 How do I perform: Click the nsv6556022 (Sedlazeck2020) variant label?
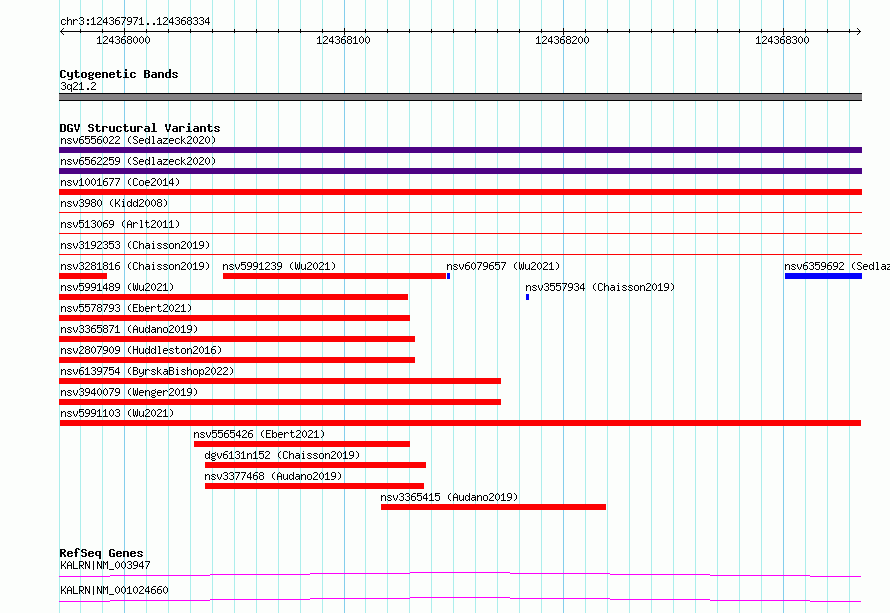[x=138, y=140]
